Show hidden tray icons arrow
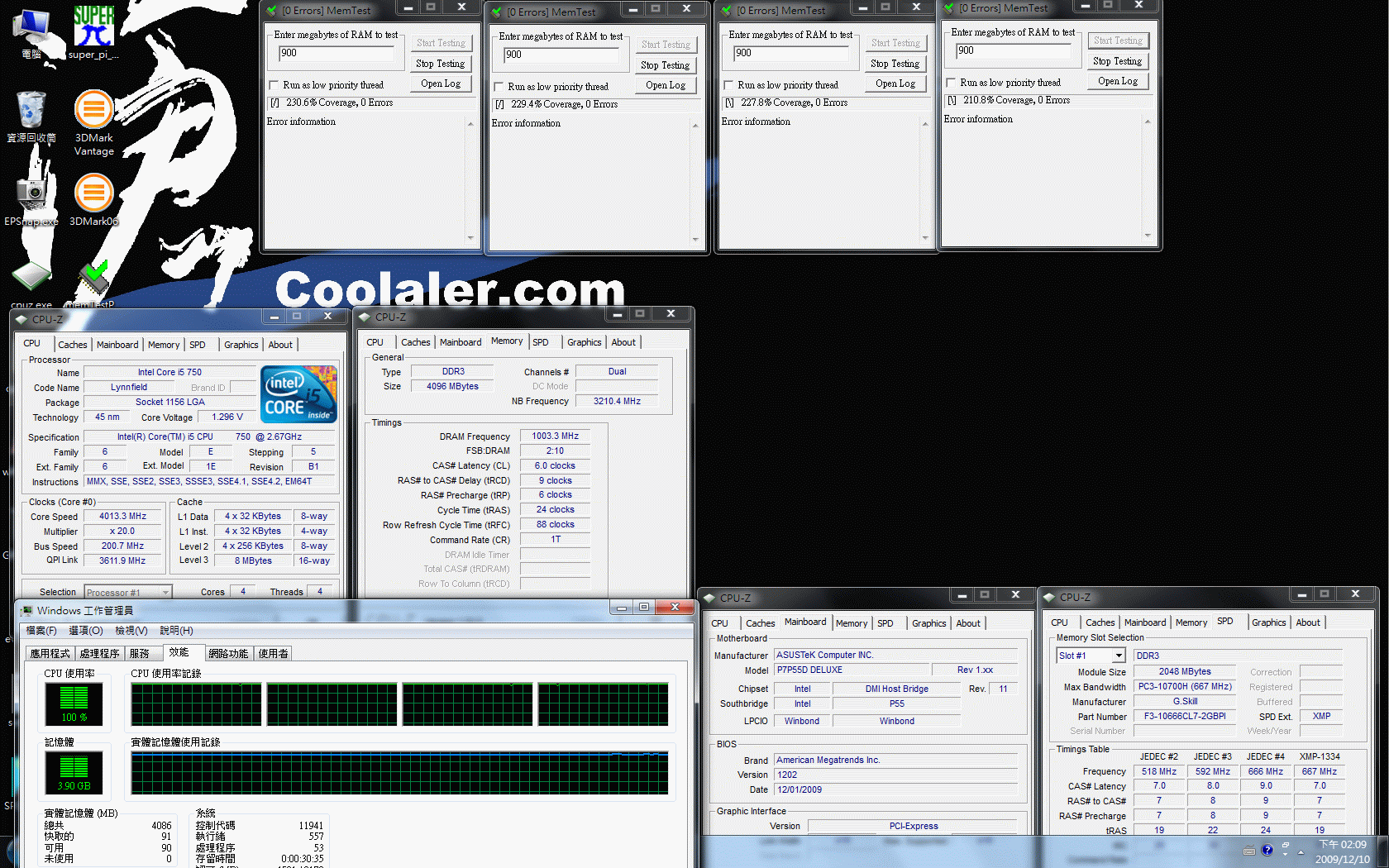This screenshot has height=868, width=1389. pos(1301,851)
